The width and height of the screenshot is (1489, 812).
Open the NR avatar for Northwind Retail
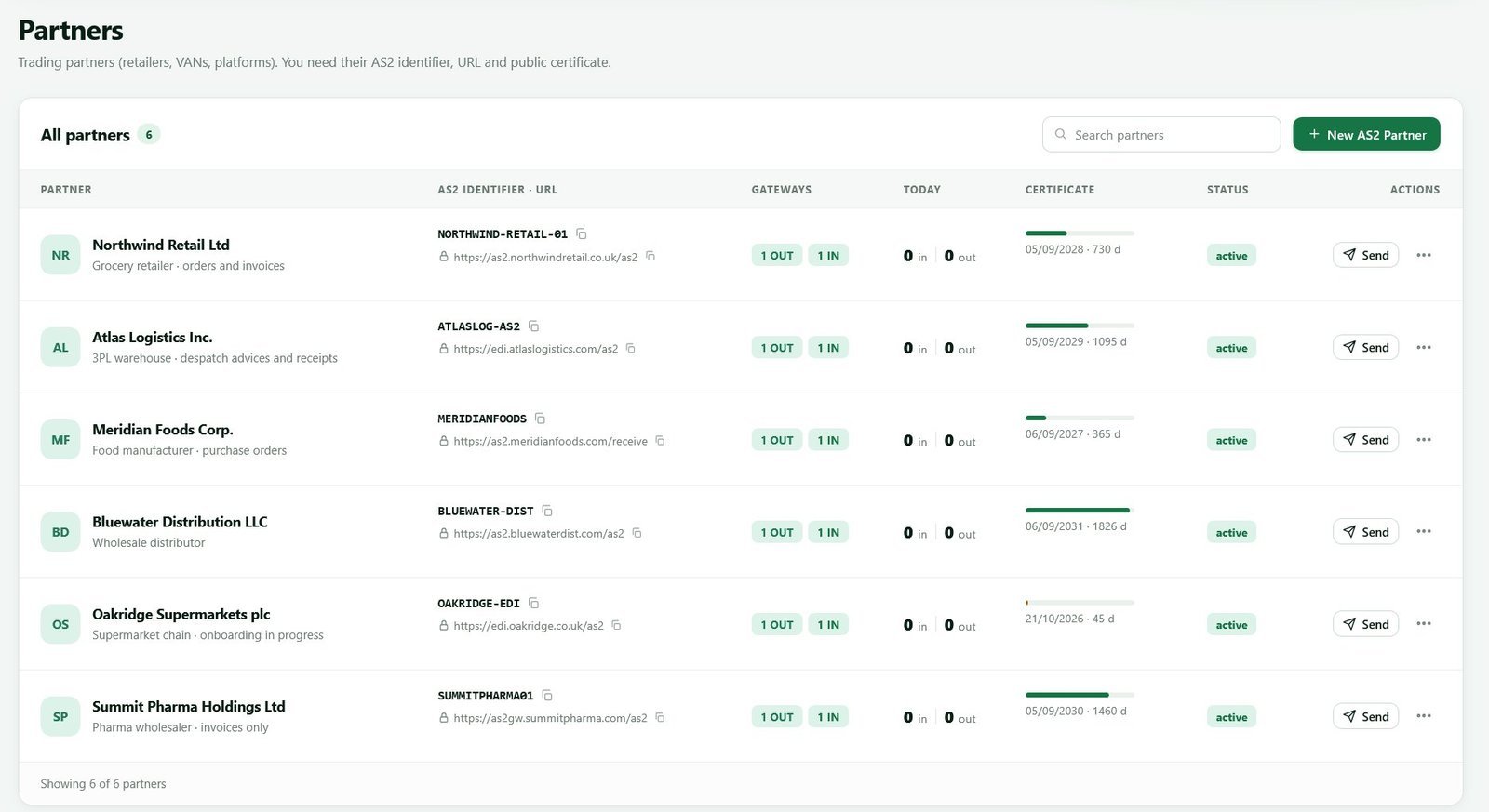click(60, 255)
